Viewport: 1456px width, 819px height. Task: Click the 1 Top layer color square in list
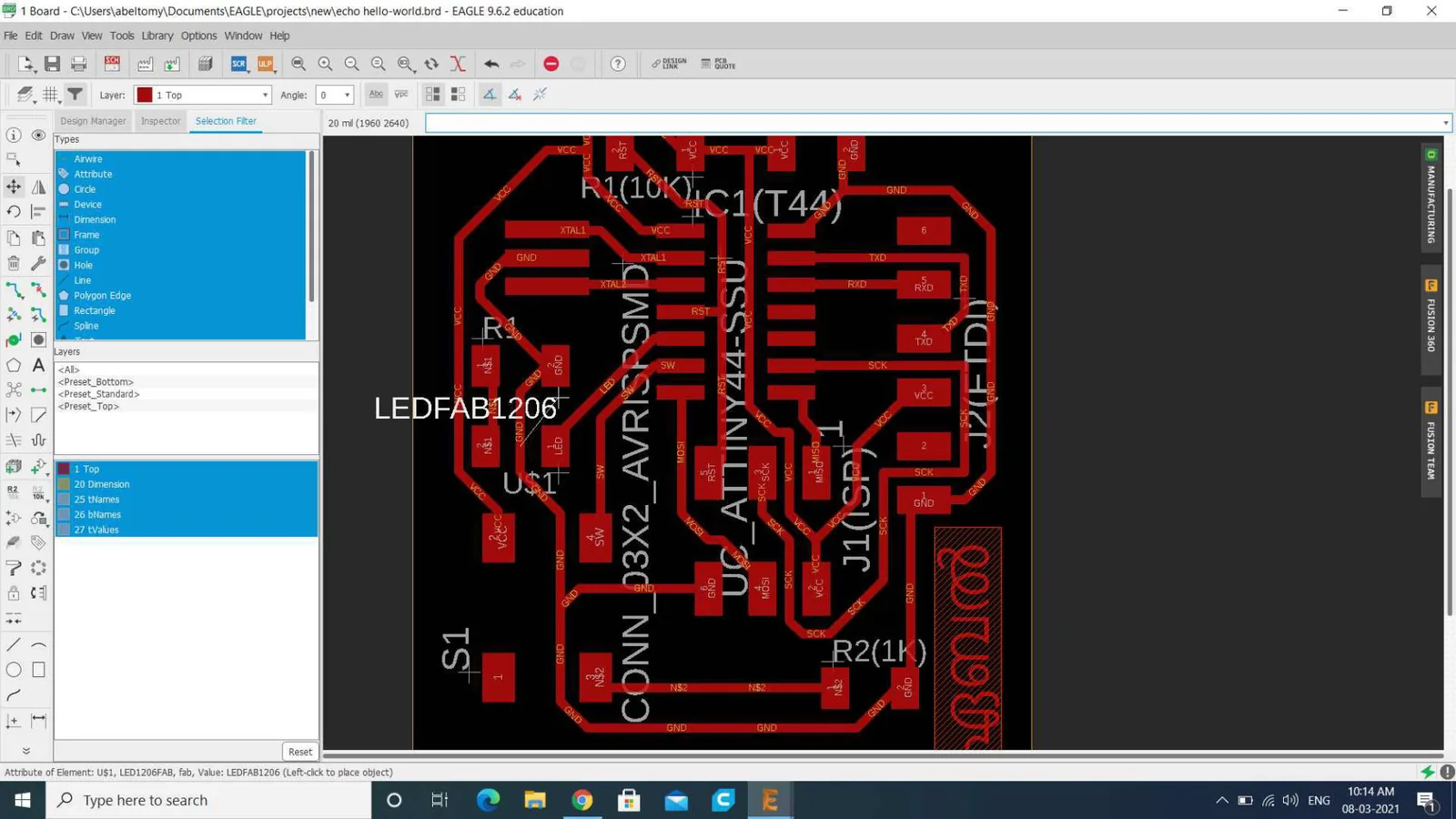64,469
